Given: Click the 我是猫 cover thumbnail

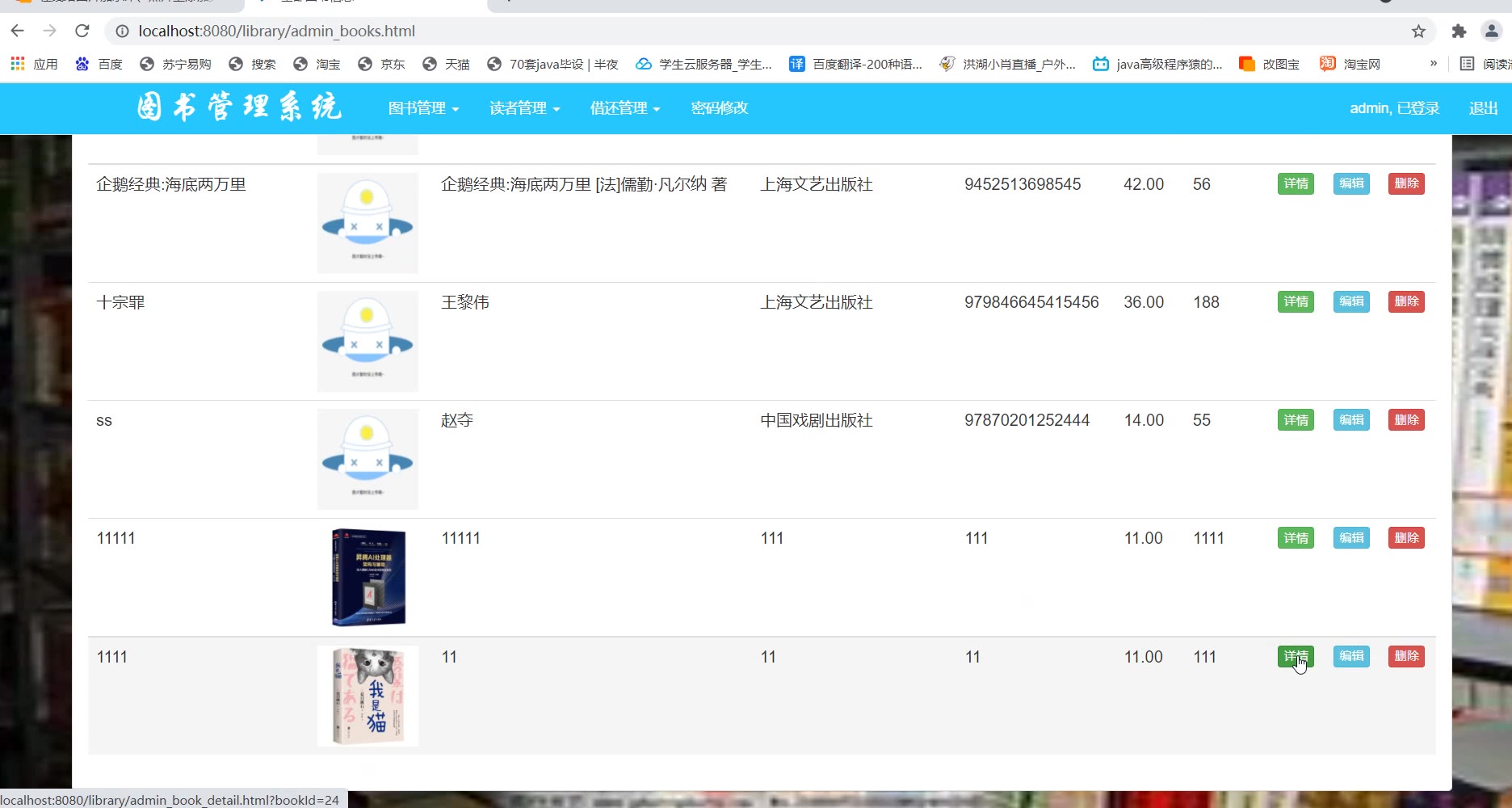Looking at the screenshot, I should 367,696.
